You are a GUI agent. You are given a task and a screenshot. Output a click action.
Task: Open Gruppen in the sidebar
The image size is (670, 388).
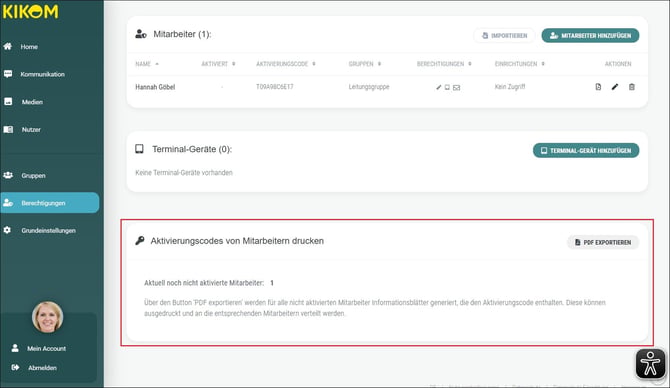click(33, 176)
